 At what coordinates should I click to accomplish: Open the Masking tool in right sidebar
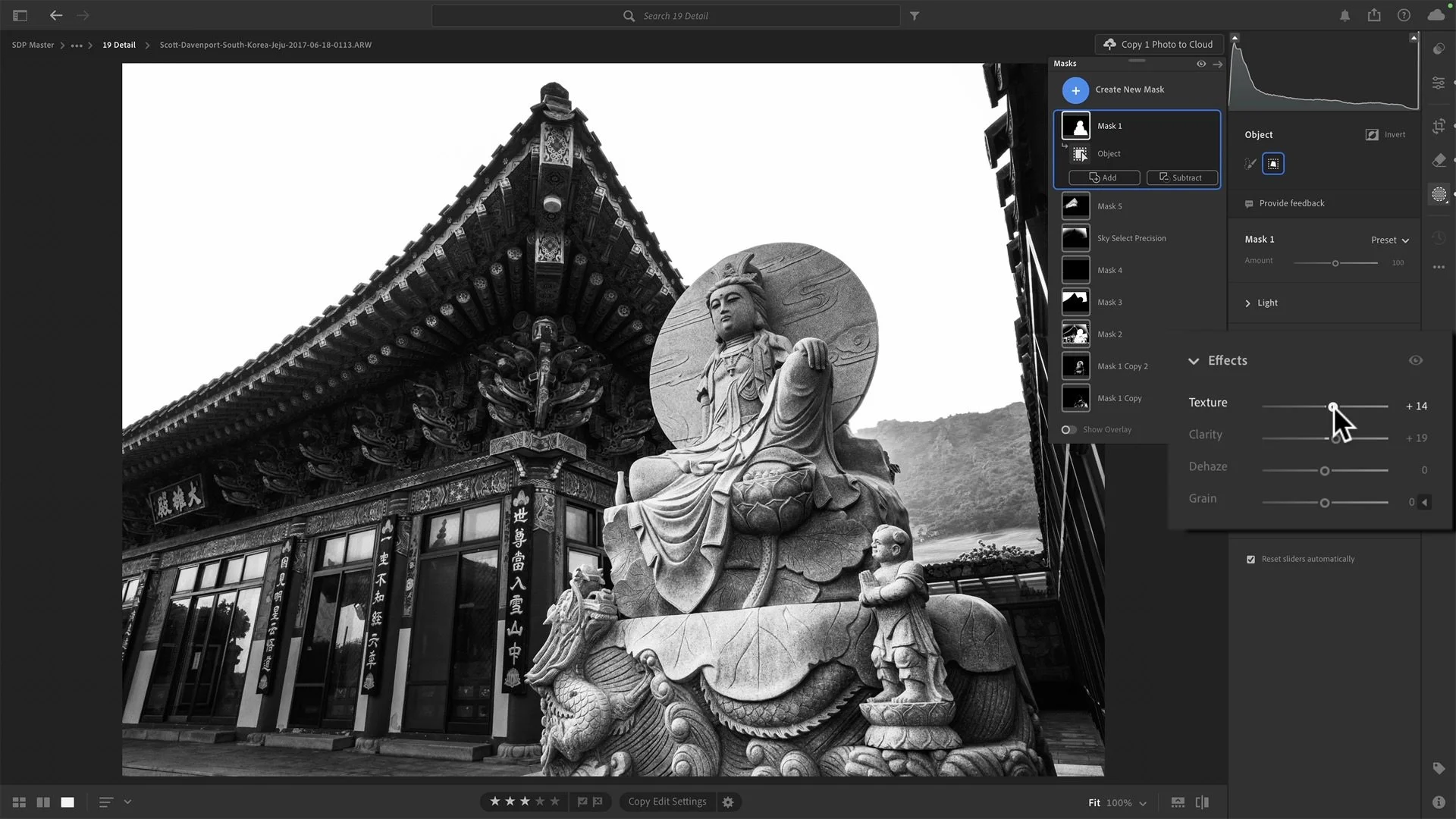point(1439,195)
